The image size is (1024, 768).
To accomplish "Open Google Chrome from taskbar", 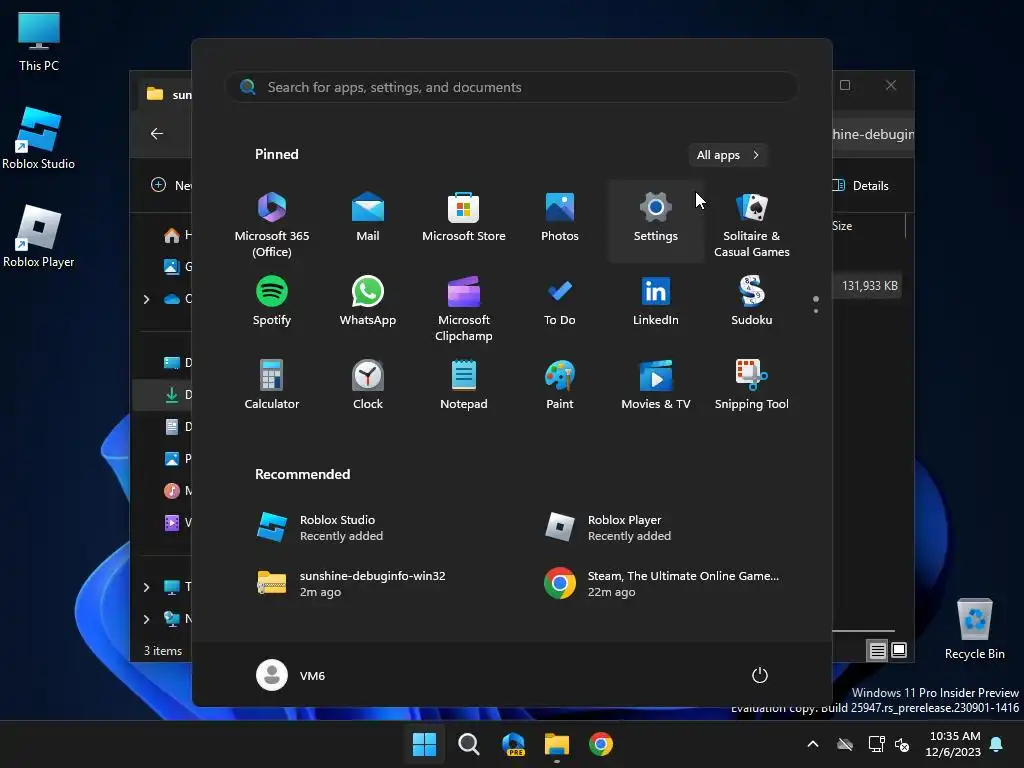I will tap(601, 744).
